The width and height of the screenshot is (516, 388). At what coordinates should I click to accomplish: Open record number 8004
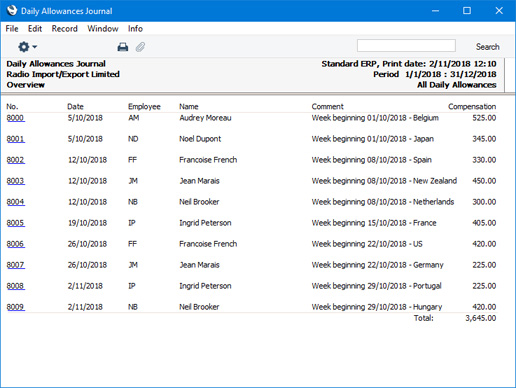point(15,202)
